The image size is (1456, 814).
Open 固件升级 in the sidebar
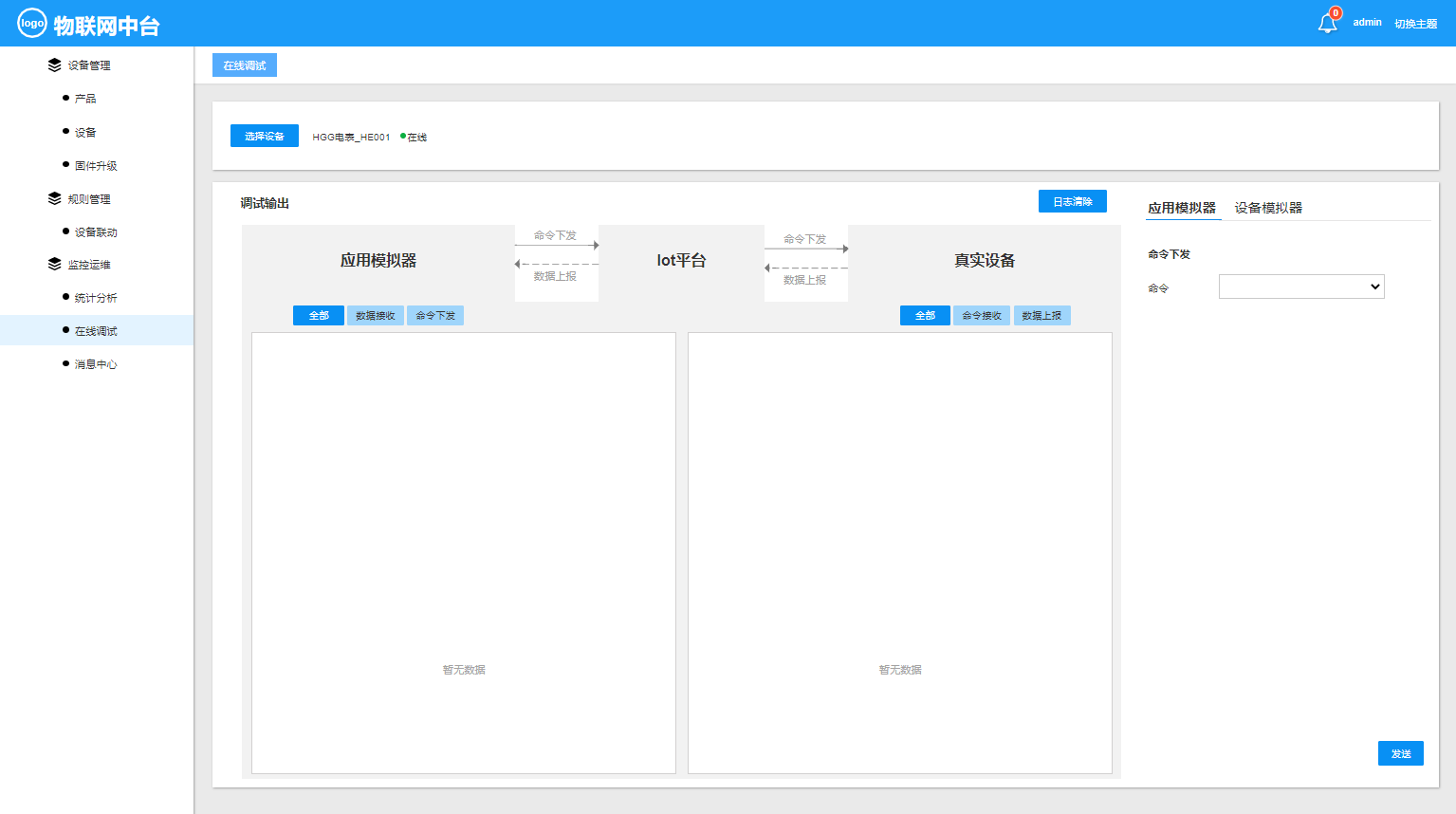[96, 166]
